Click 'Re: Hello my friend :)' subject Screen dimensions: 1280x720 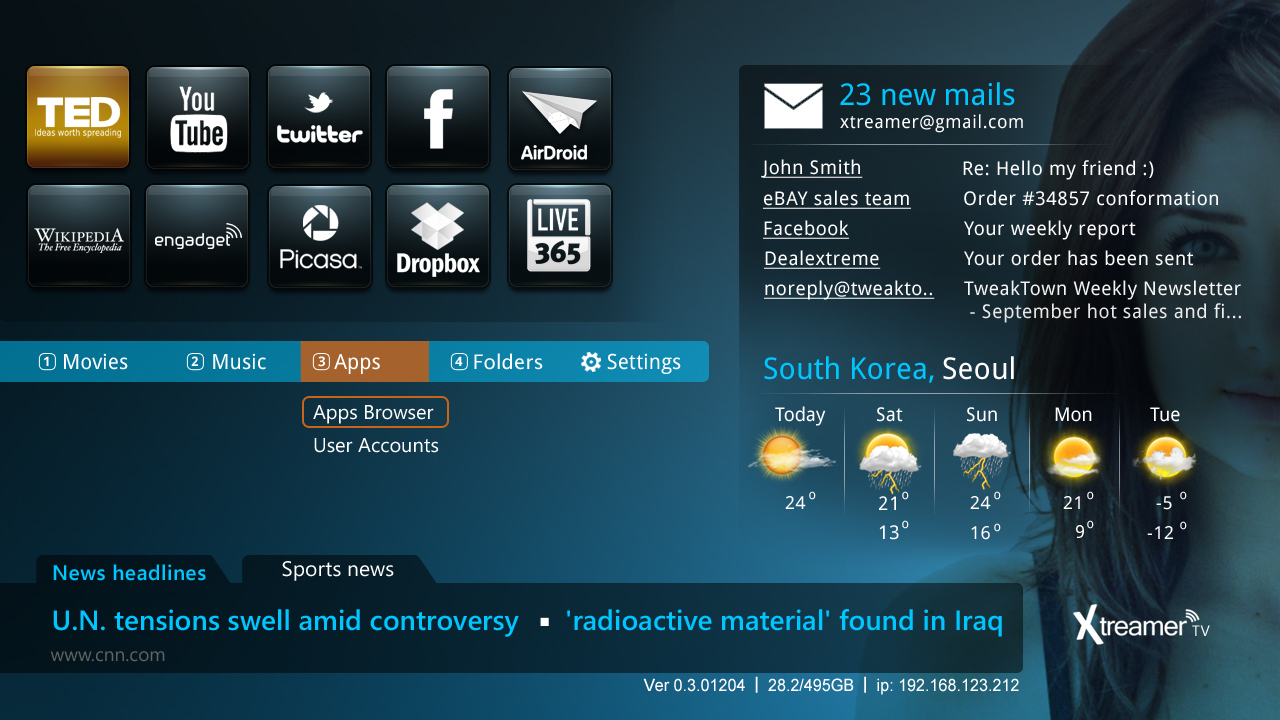click(1058, 169)
